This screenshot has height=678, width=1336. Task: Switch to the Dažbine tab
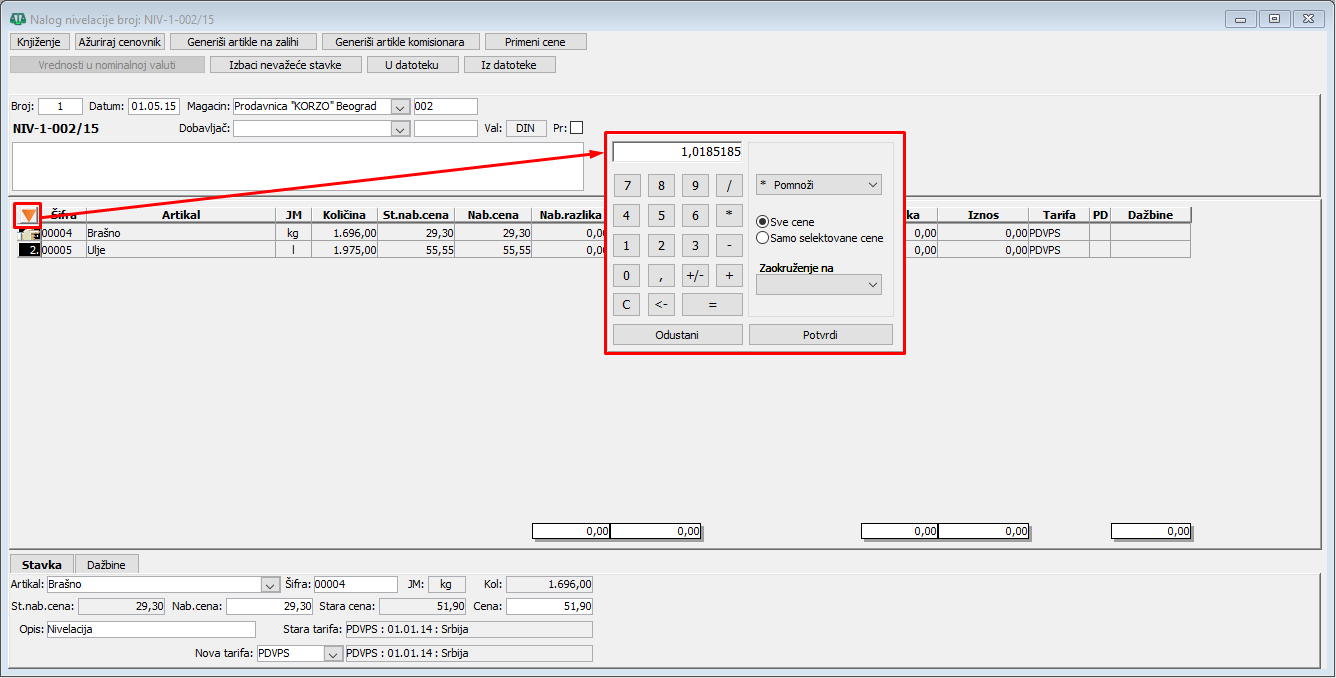click(x=106, y=565)
